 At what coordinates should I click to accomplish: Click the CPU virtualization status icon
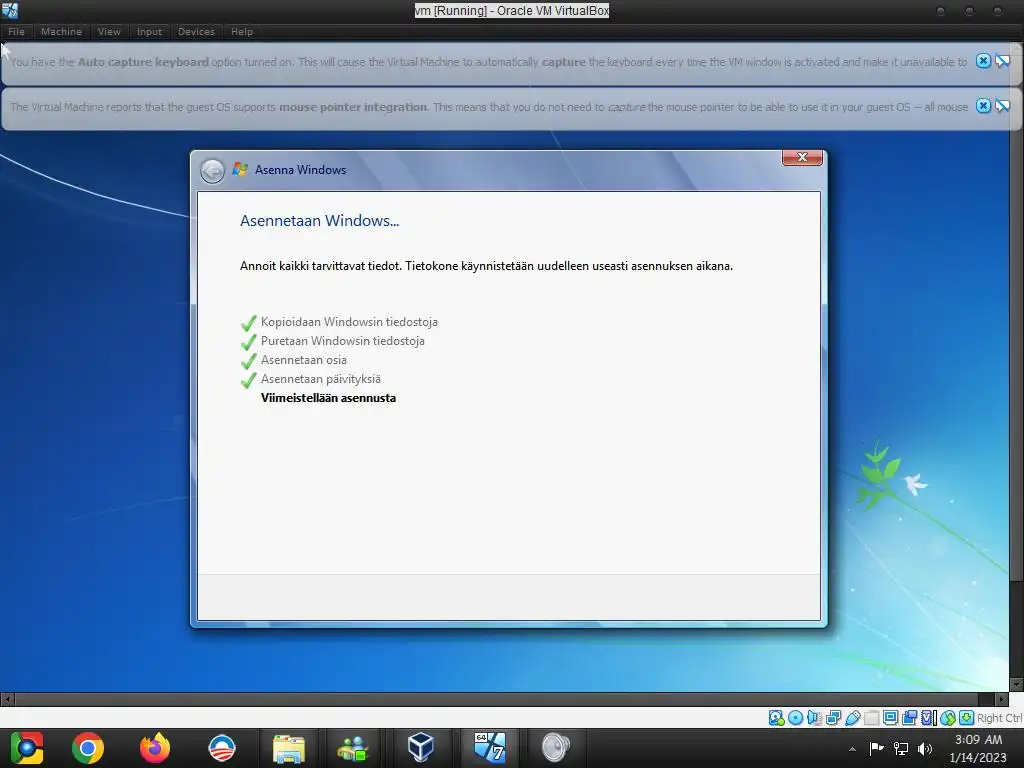[x=929, y=718]
